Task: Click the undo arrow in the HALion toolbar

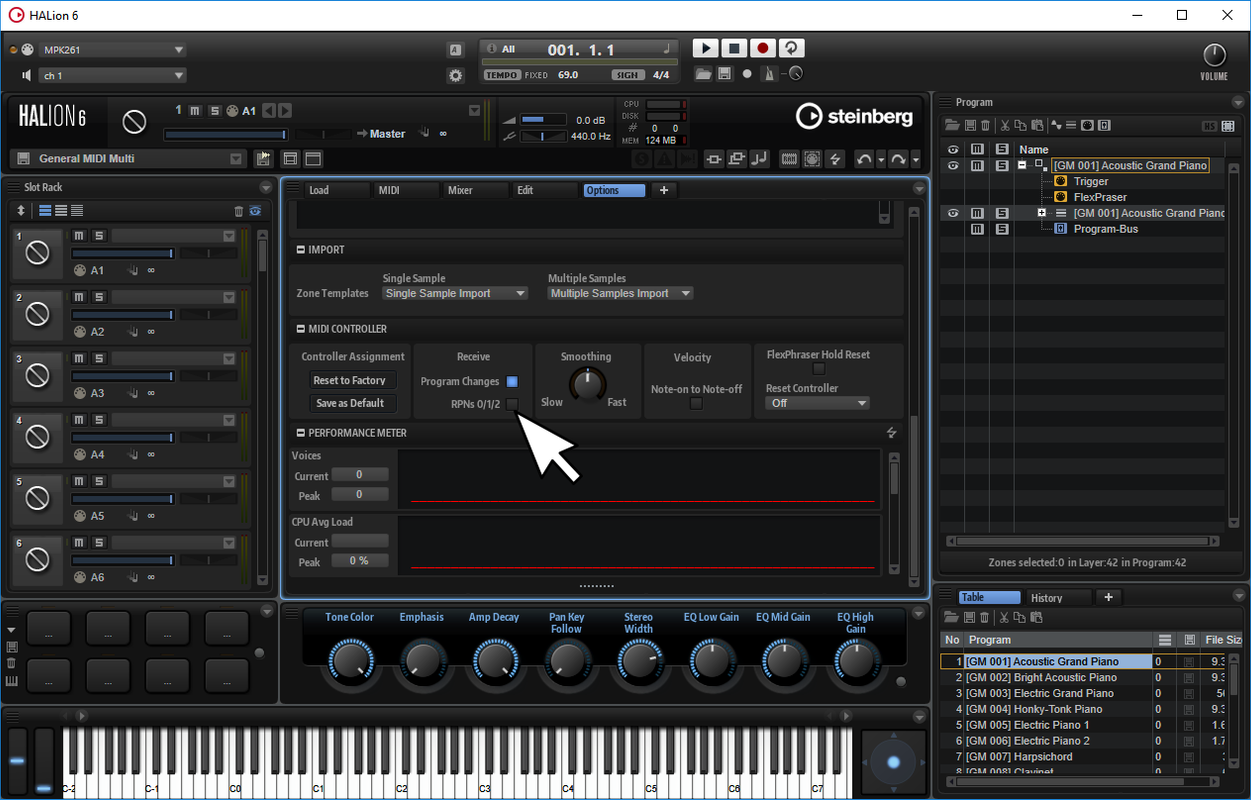Action: click(864, 159)
